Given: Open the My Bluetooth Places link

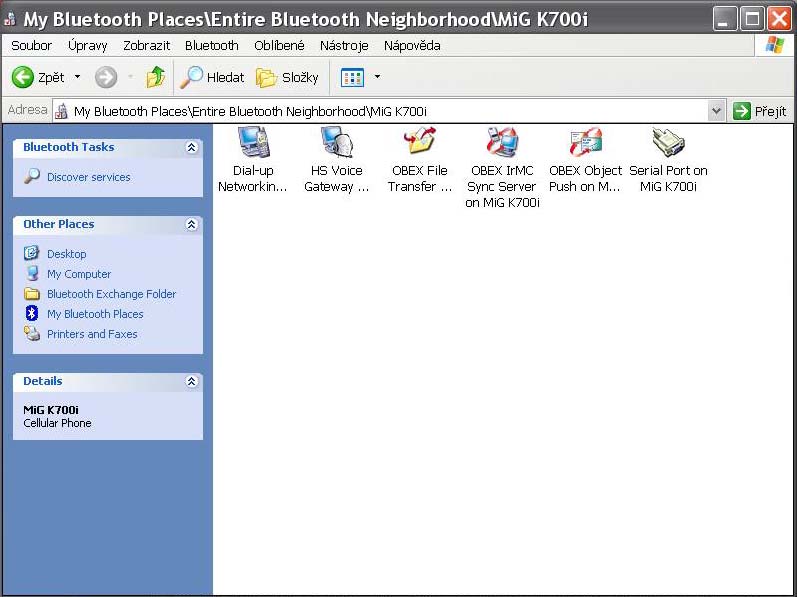Looking at the screenshot, I should pos(95,314).
